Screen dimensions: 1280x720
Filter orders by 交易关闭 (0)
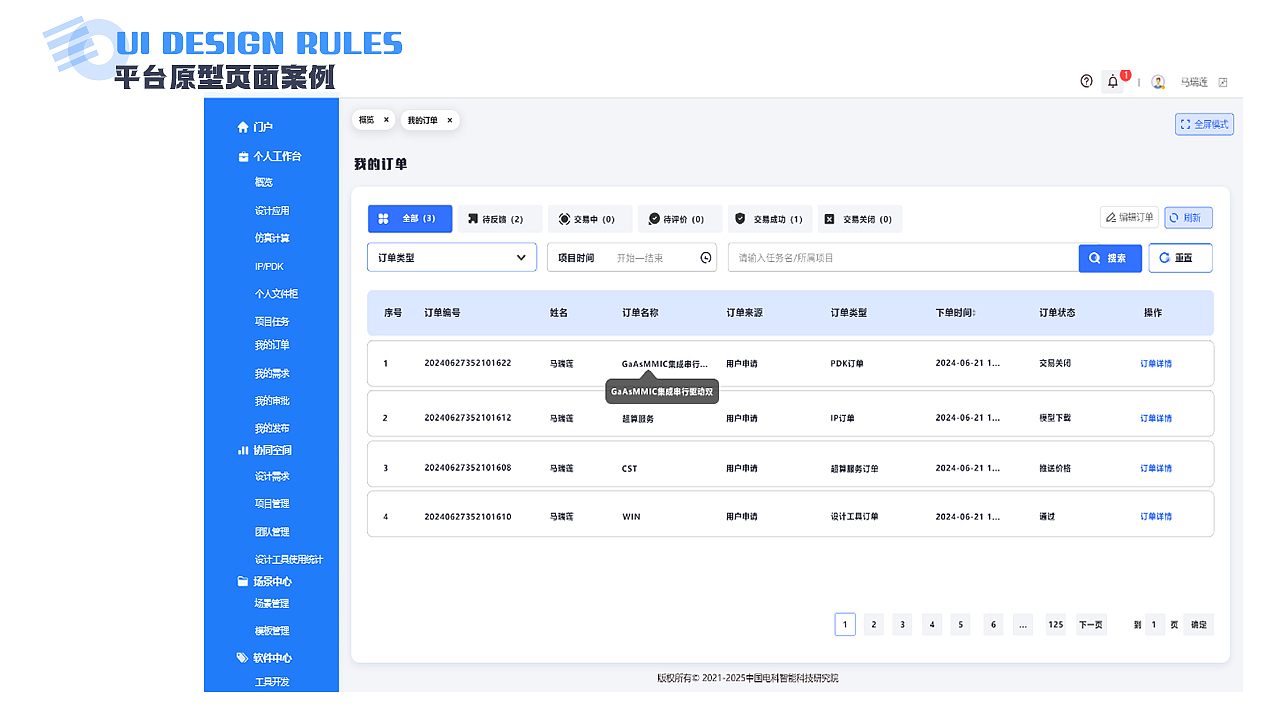[x=860, y=219]
